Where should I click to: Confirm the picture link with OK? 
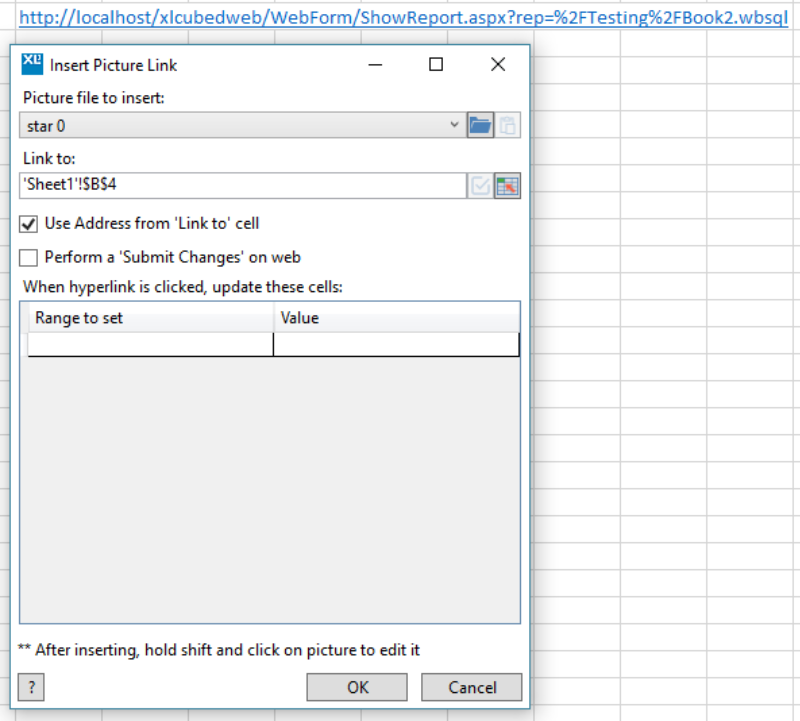click(x=357, y=687)
